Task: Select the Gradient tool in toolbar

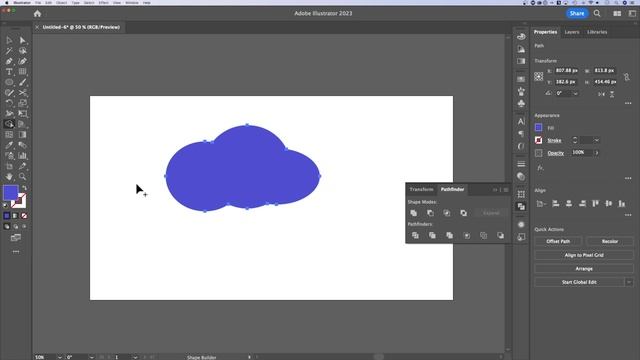Action: (22, 135)
